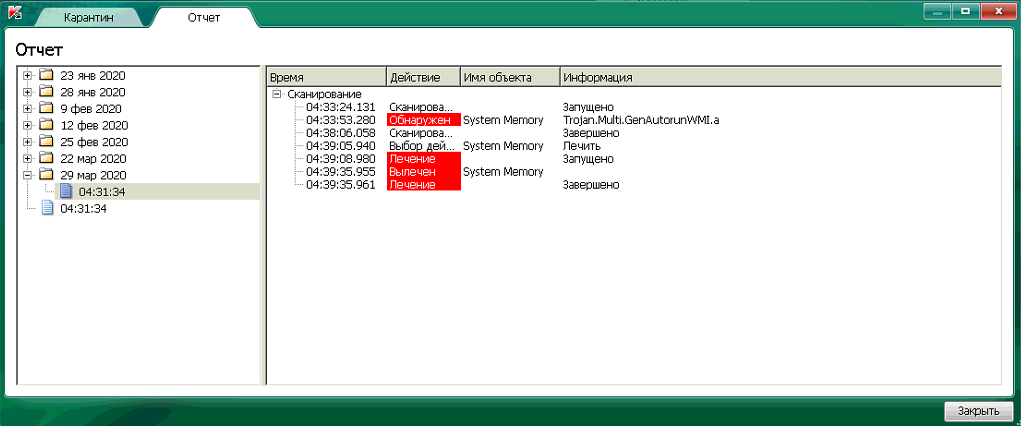This screenshot has width=1021, height=426.
Task: Click System Memory in 04:39:35.955 row
Action: 503,172
